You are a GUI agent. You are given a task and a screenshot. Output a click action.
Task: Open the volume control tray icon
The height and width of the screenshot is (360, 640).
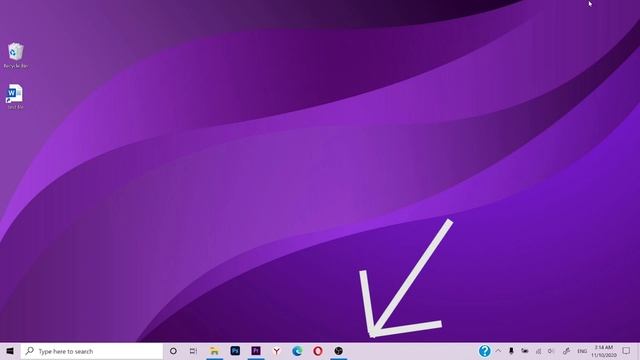tap(551, 351)
